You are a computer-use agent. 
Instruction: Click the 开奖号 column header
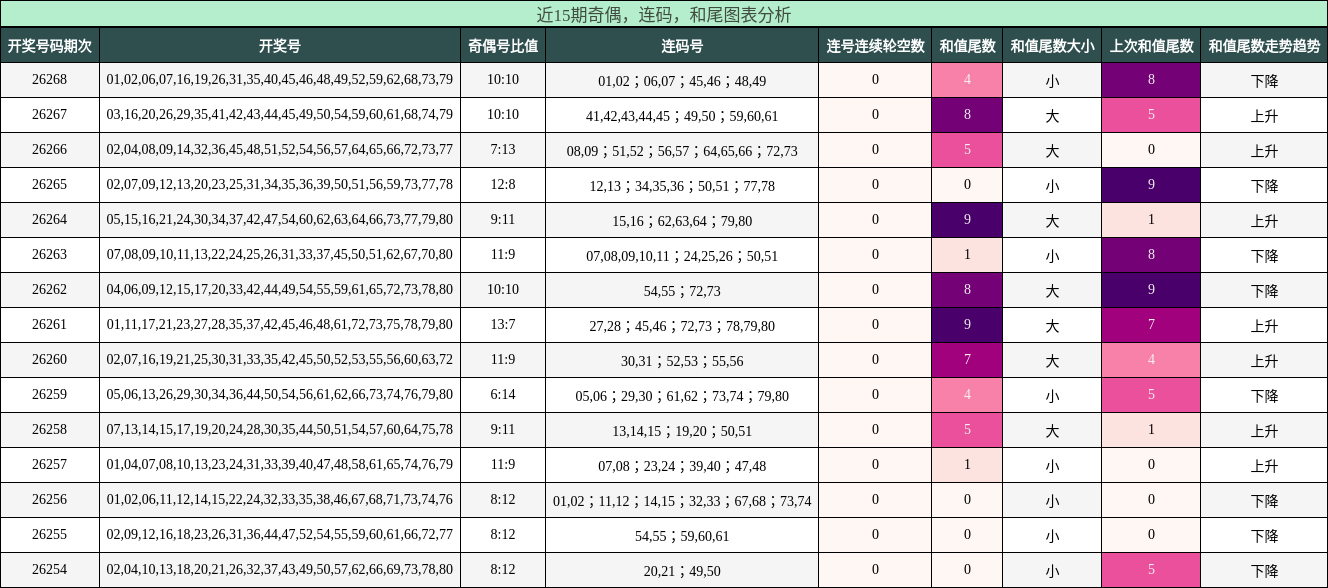point(280,46)
